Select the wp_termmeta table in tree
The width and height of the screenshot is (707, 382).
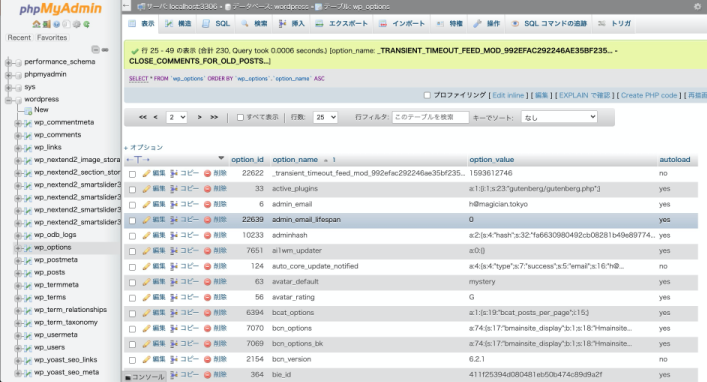tap(56, 285)
